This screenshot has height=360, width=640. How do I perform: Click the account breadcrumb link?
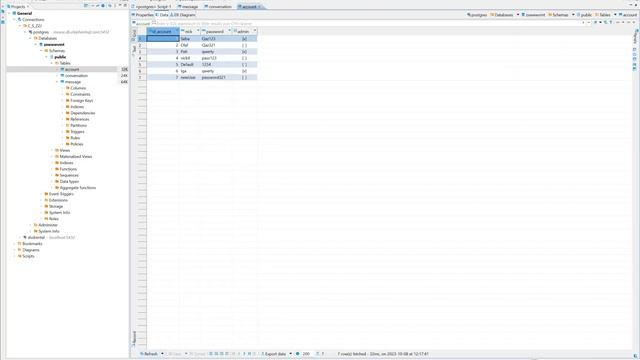coord(628,15)
